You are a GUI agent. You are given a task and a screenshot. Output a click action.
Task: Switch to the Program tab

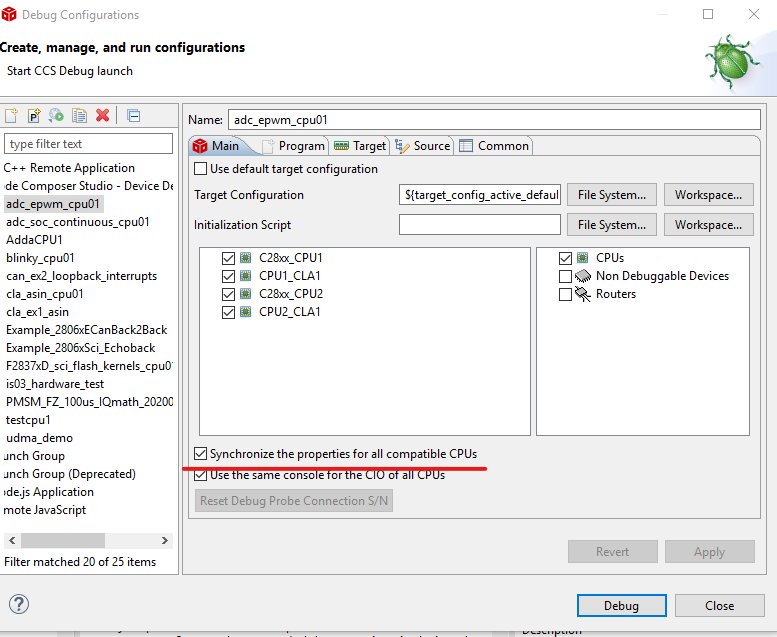coord(294,146)
